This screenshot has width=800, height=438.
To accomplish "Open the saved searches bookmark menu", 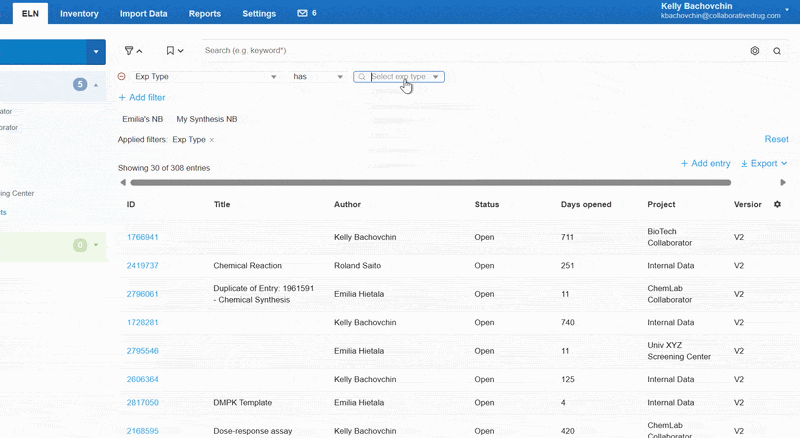I will (174, 51).
